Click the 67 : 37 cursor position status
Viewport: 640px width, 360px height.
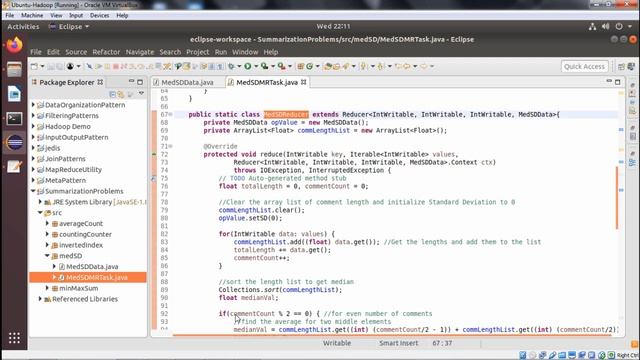tap(442, 343)
